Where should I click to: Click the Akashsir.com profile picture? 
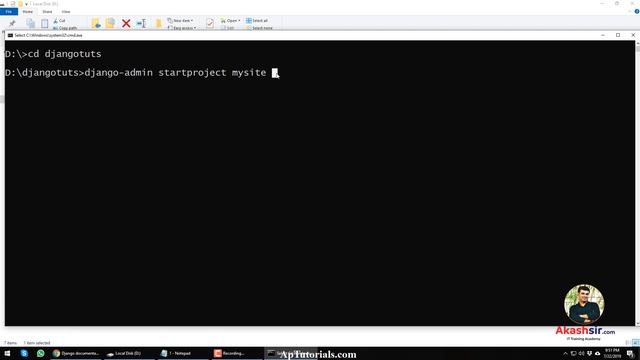[x=584, y=304]
